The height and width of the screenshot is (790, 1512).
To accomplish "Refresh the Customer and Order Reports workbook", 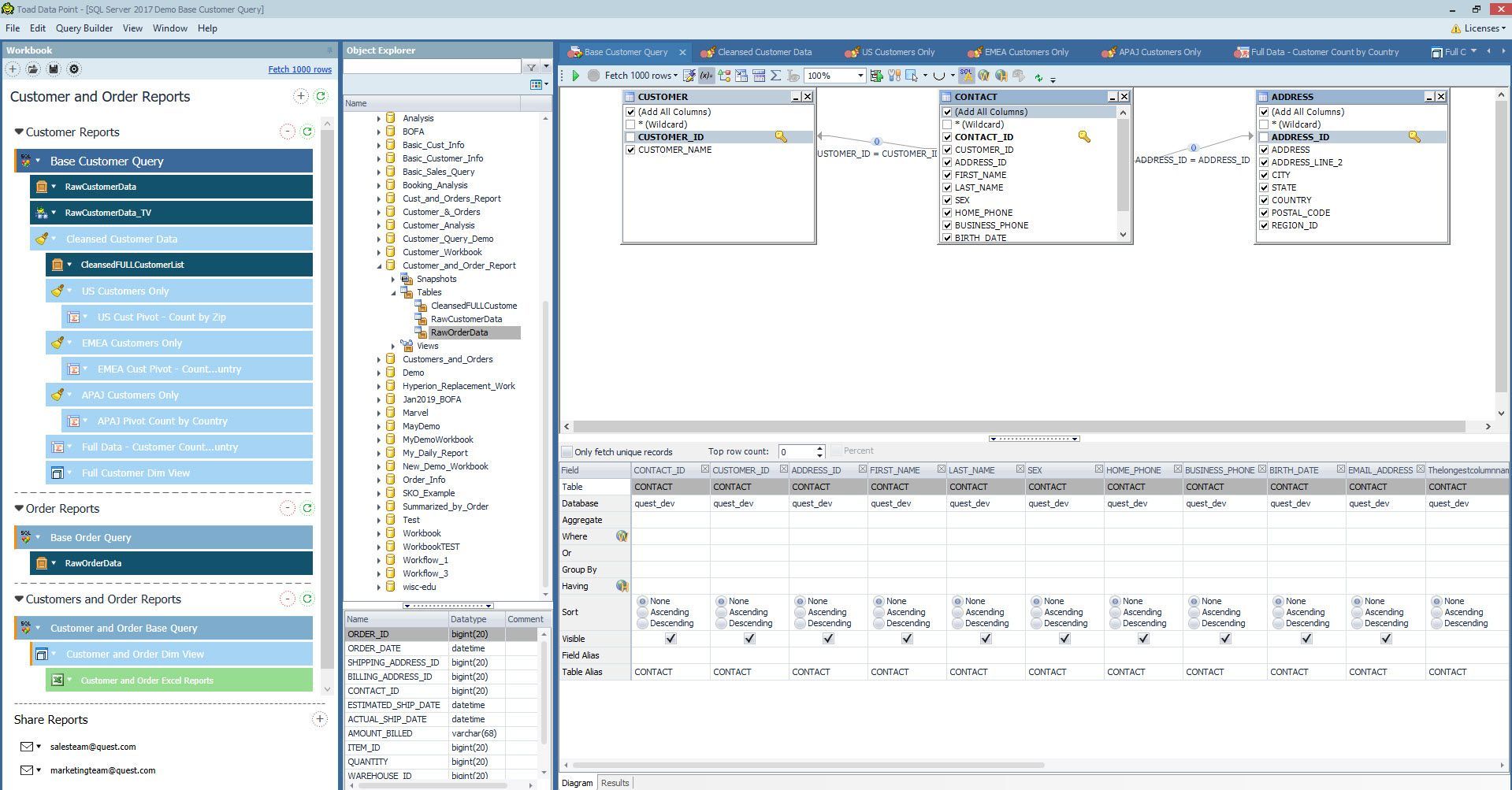I will (x=321, y=96).
